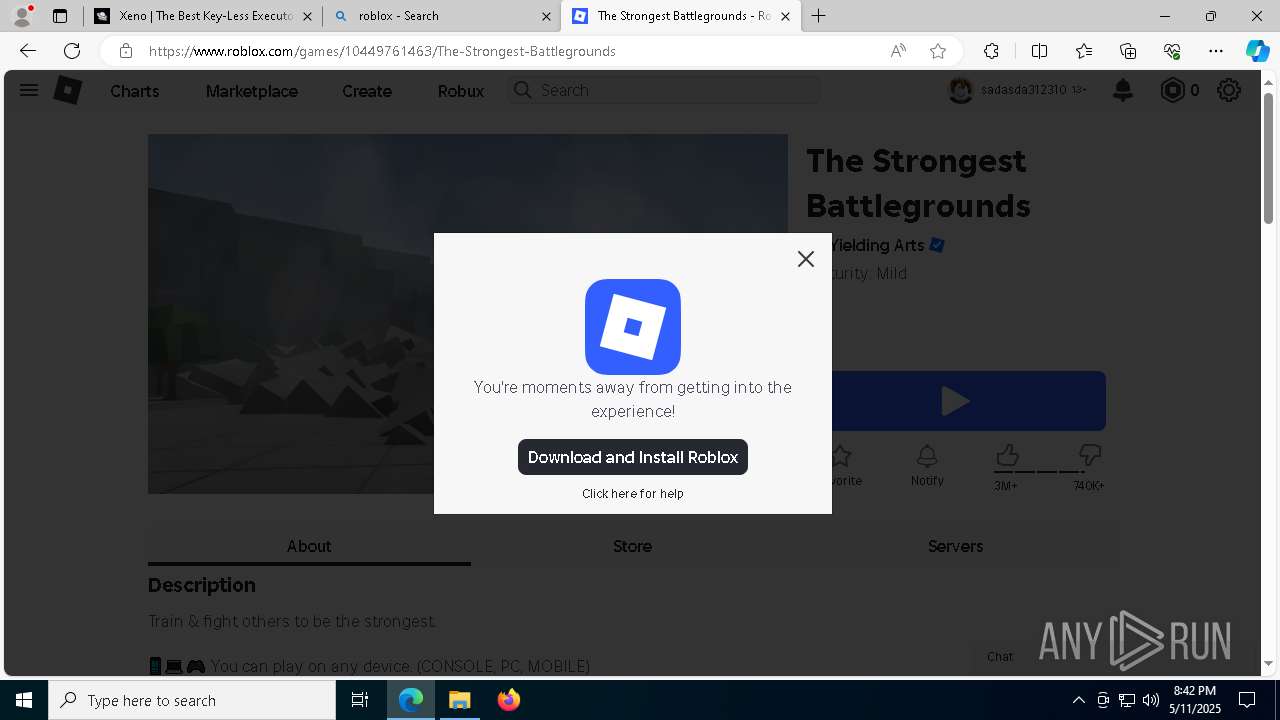Open the tab actions menu
The height and width of the screenshot is (720, 1280).
point(60,16)
